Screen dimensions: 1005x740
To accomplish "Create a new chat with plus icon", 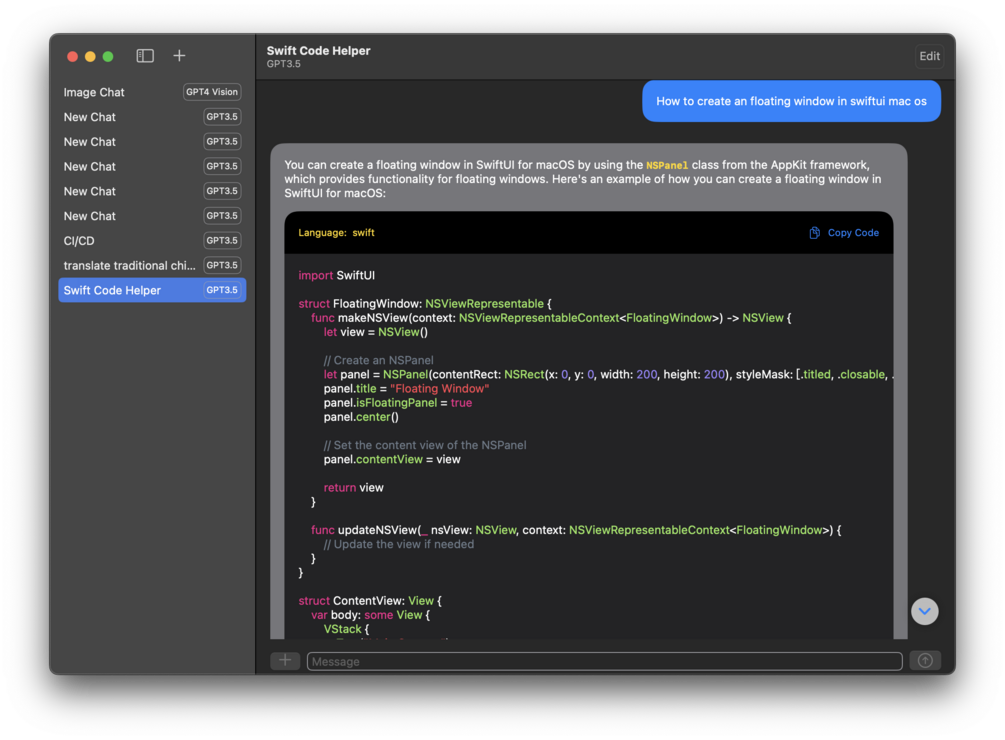I will pyautogui.click(x=179, y=56).
